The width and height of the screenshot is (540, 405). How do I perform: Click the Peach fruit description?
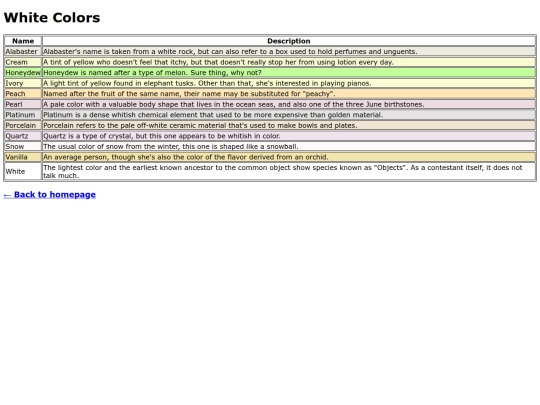click(x=289, y=94)
